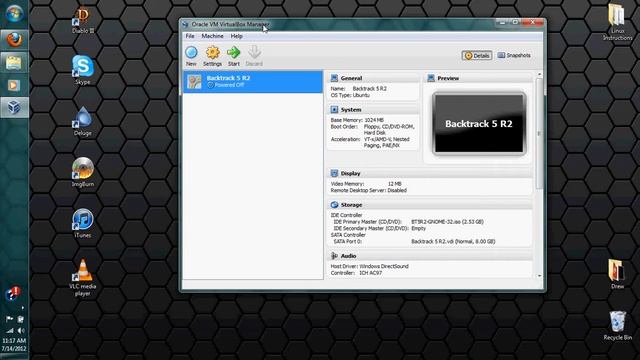
Task: Switch to the Details view
Action: click(x=477, y=56)
